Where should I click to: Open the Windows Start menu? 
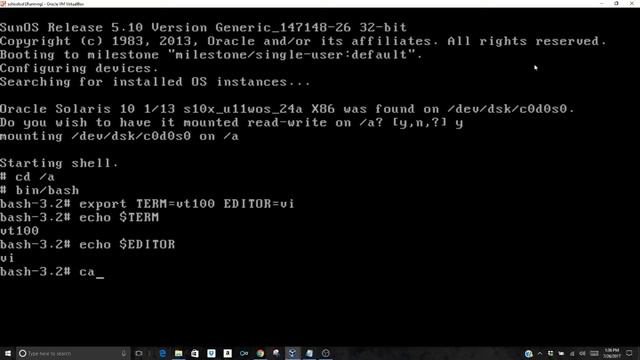click(x=8, y=353)
